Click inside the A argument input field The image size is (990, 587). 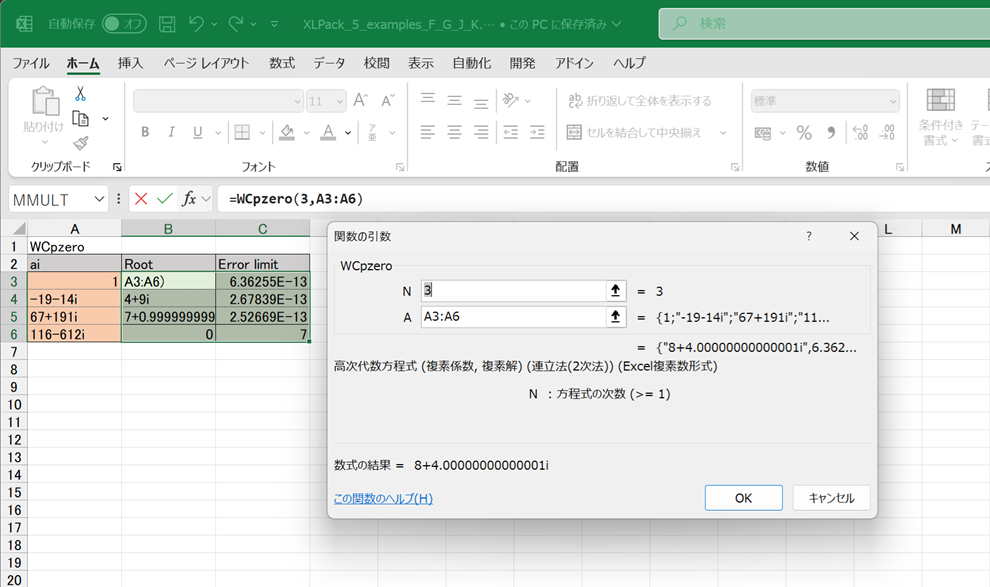[512, 317]
